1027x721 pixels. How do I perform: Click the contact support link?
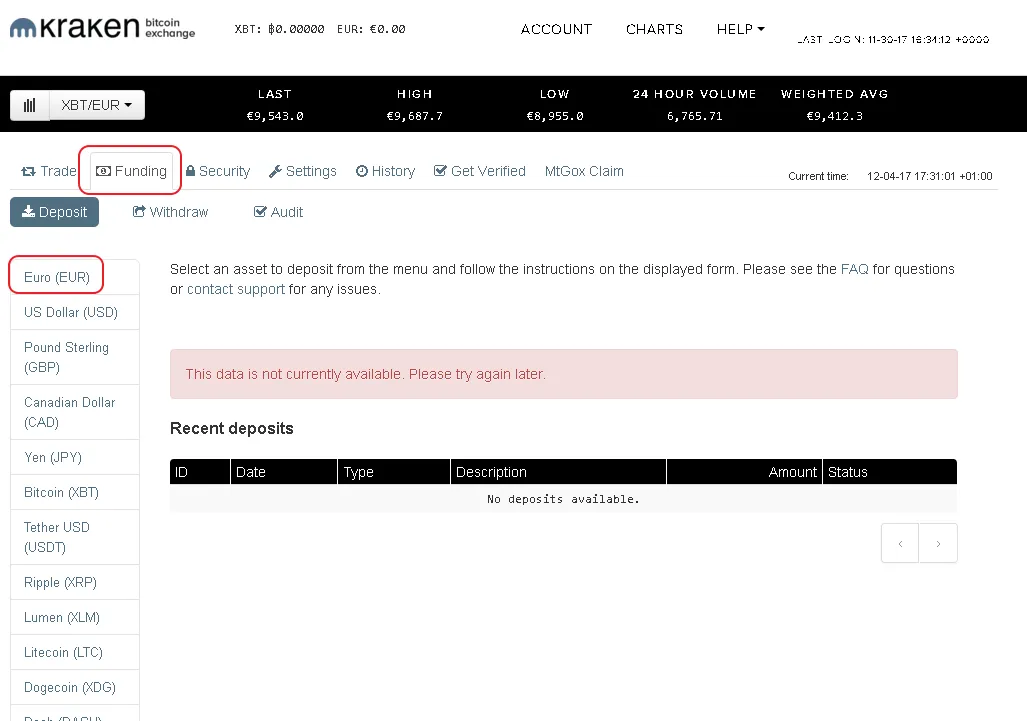236,289
